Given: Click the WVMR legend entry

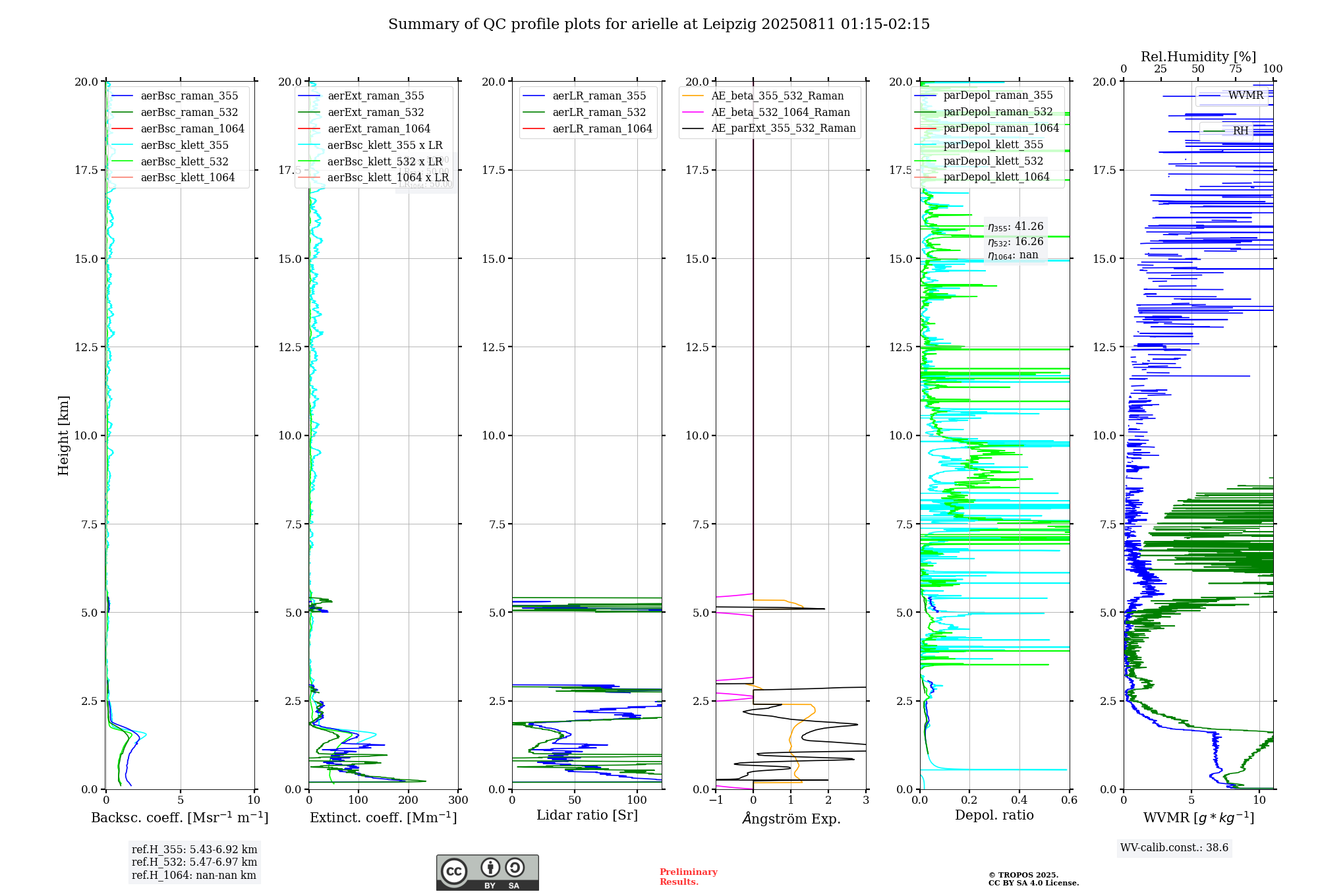Looking at the screenshot, I should (x=1232, y=96).
